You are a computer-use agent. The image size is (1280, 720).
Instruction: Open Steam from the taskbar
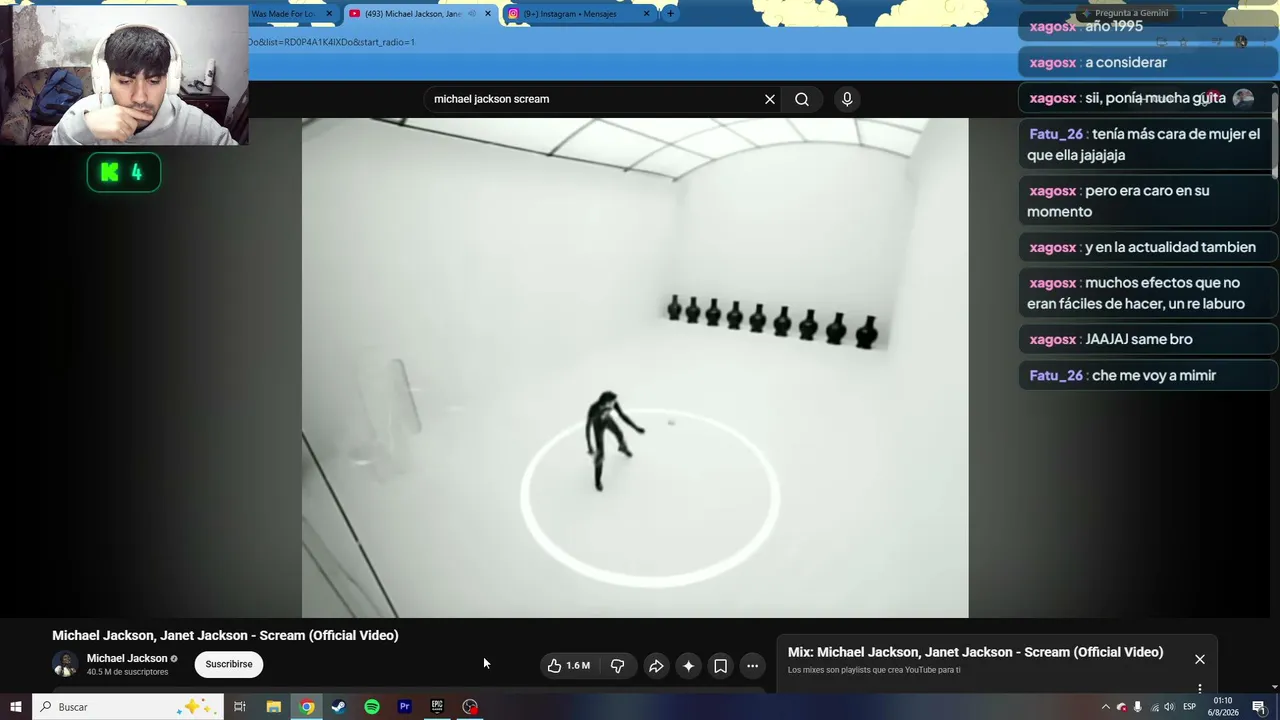339,707
